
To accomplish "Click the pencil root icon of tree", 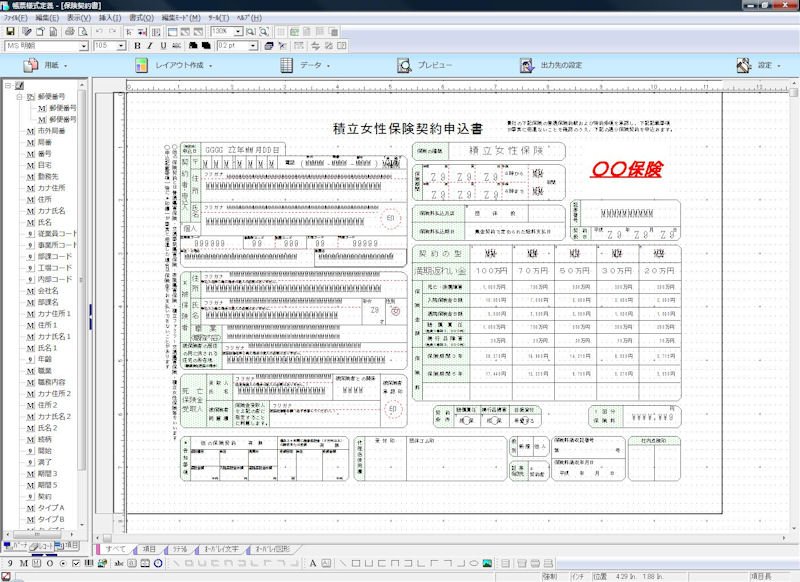I will tap(19, 85).
